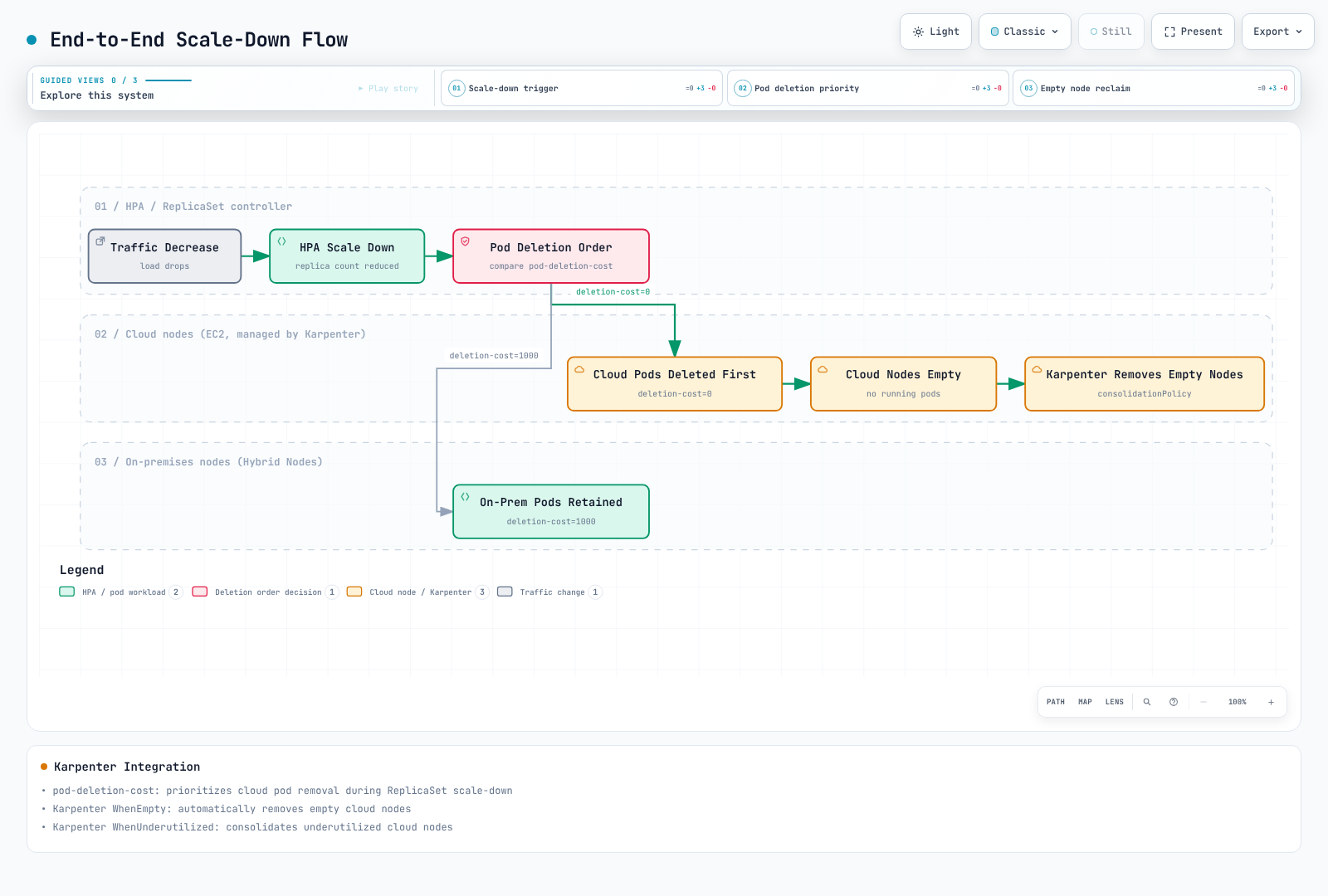Toggle the Traffic change legend filter
This screenshot has height=896, width=1328.
click(x=549, y=592)
